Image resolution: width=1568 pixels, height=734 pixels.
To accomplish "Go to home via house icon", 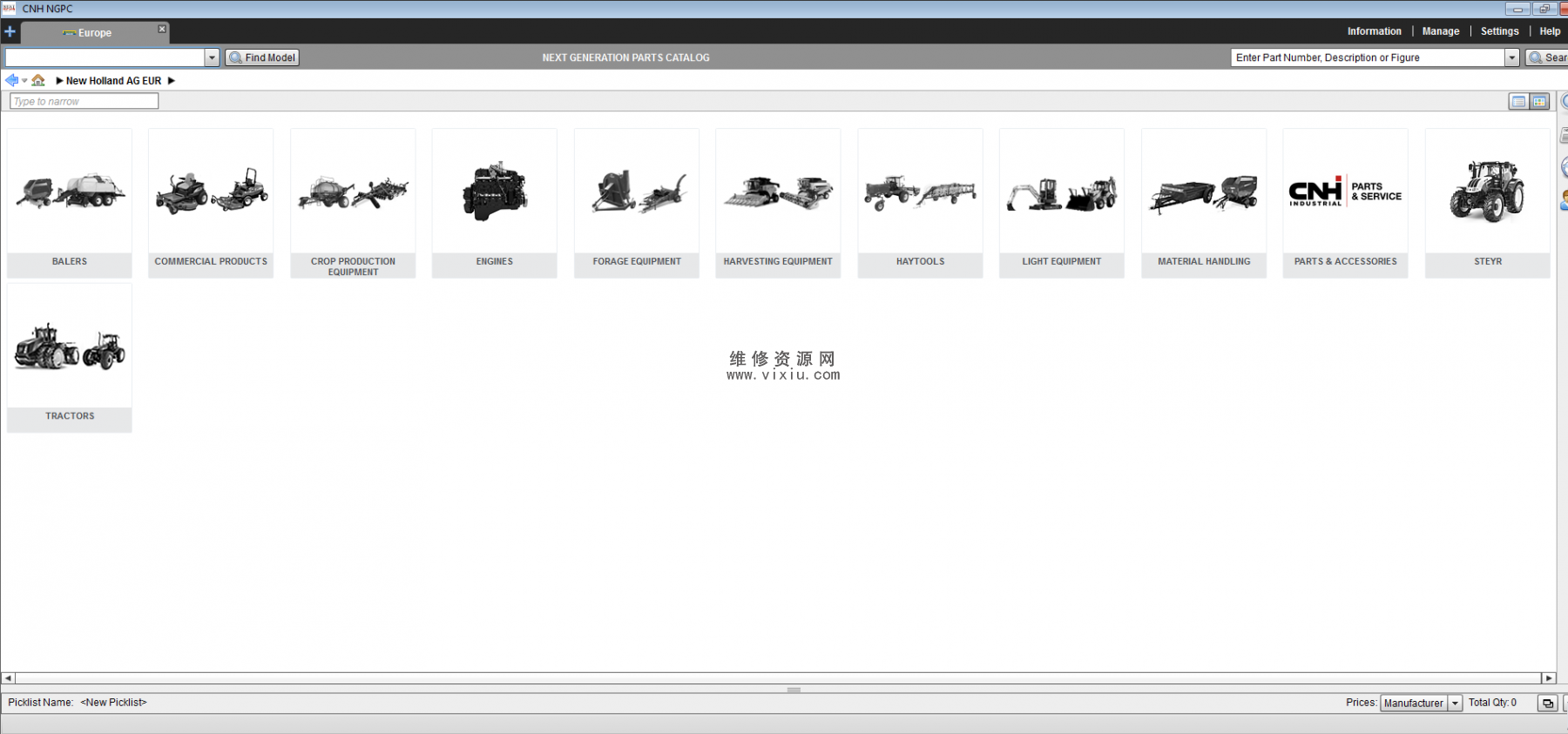I will click(x=38, y=80).
